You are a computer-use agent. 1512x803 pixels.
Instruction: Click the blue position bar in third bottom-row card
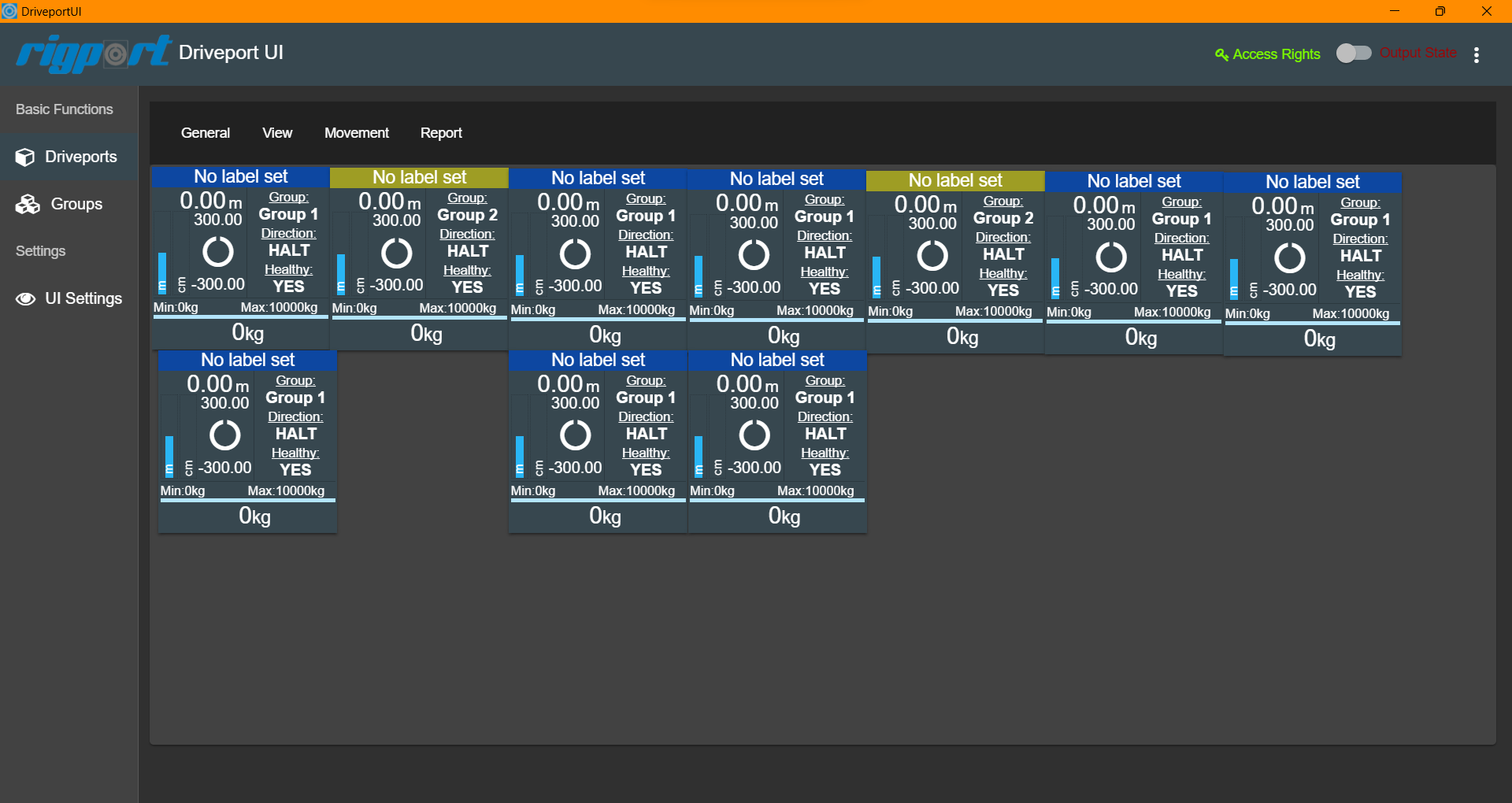pos(699,457)
